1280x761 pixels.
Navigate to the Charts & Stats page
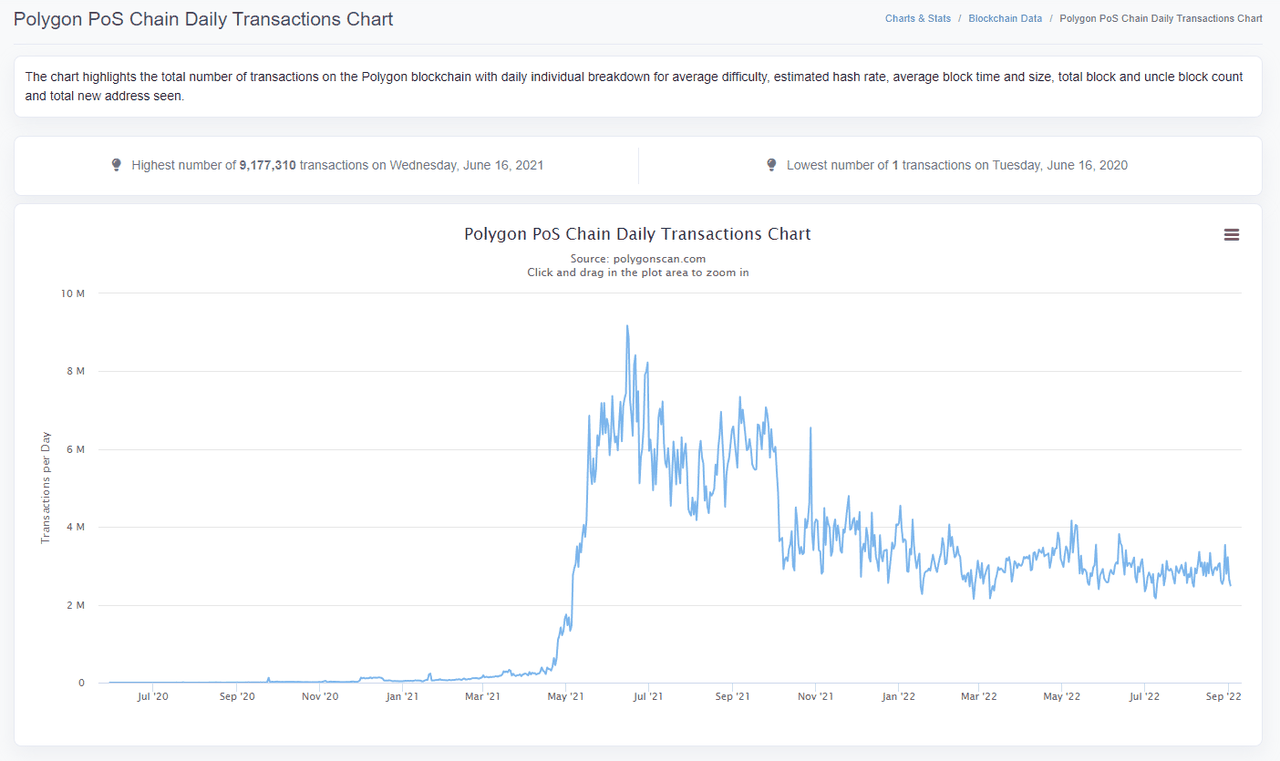[x=917, y=18]
